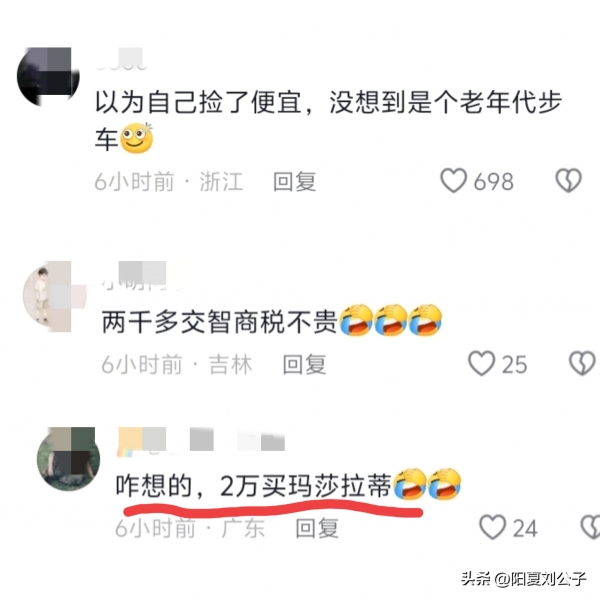Screen dimensions: 600x600
Task: Select the 以为自己捡了便宜 comment text
Action: click(328, 120)
